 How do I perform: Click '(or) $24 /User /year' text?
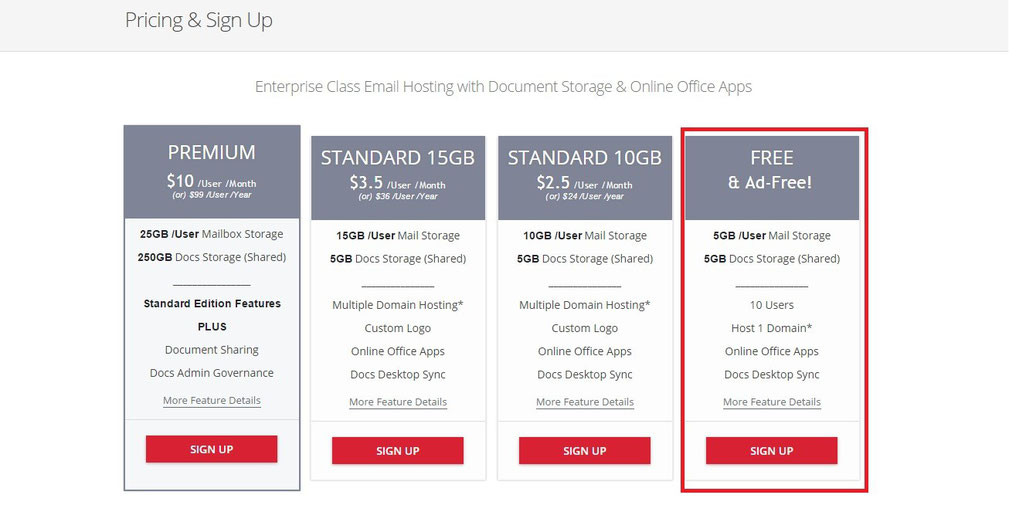pyautogui.click(x=585, y=196)
